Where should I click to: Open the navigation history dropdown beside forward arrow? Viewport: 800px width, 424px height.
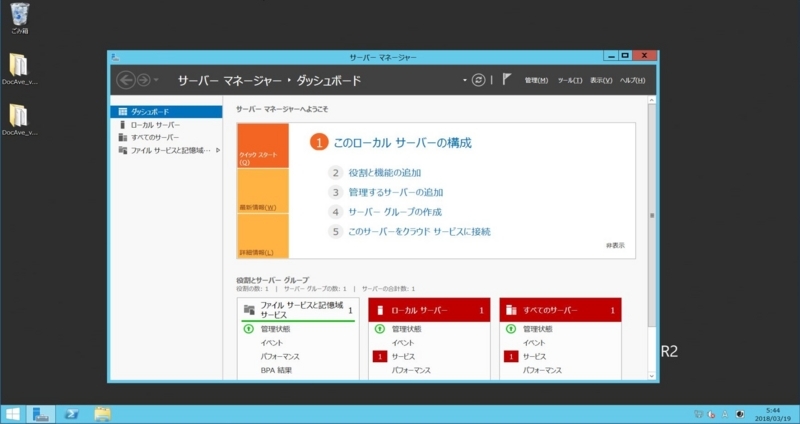156,80
